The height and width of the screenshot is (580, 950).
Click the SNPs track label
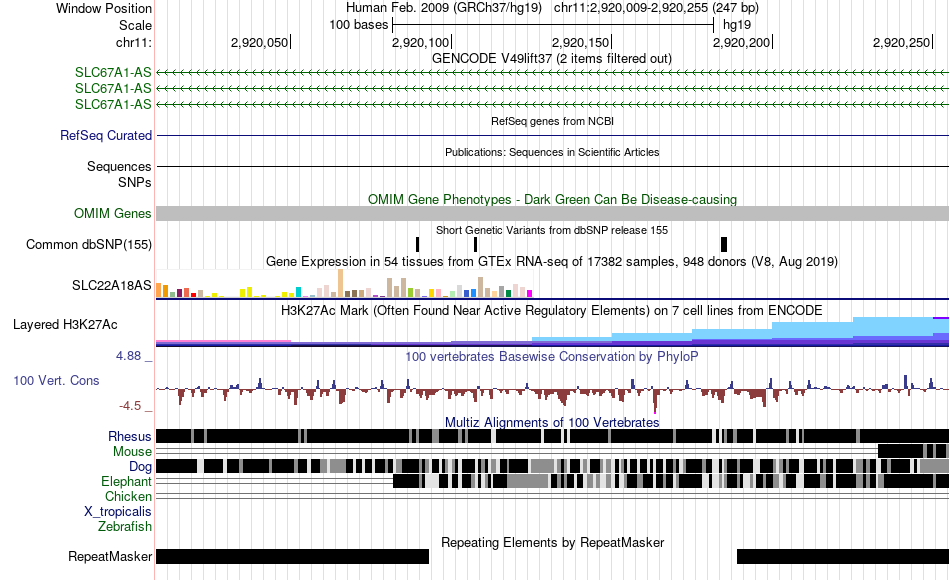coord(135,182)
